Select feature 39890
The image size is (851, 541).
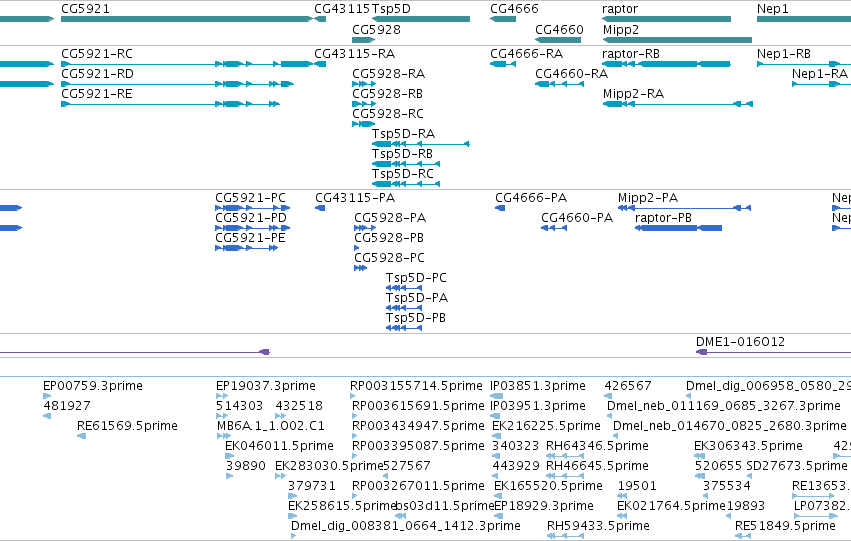pyautogui.click(x=230, y=476)
